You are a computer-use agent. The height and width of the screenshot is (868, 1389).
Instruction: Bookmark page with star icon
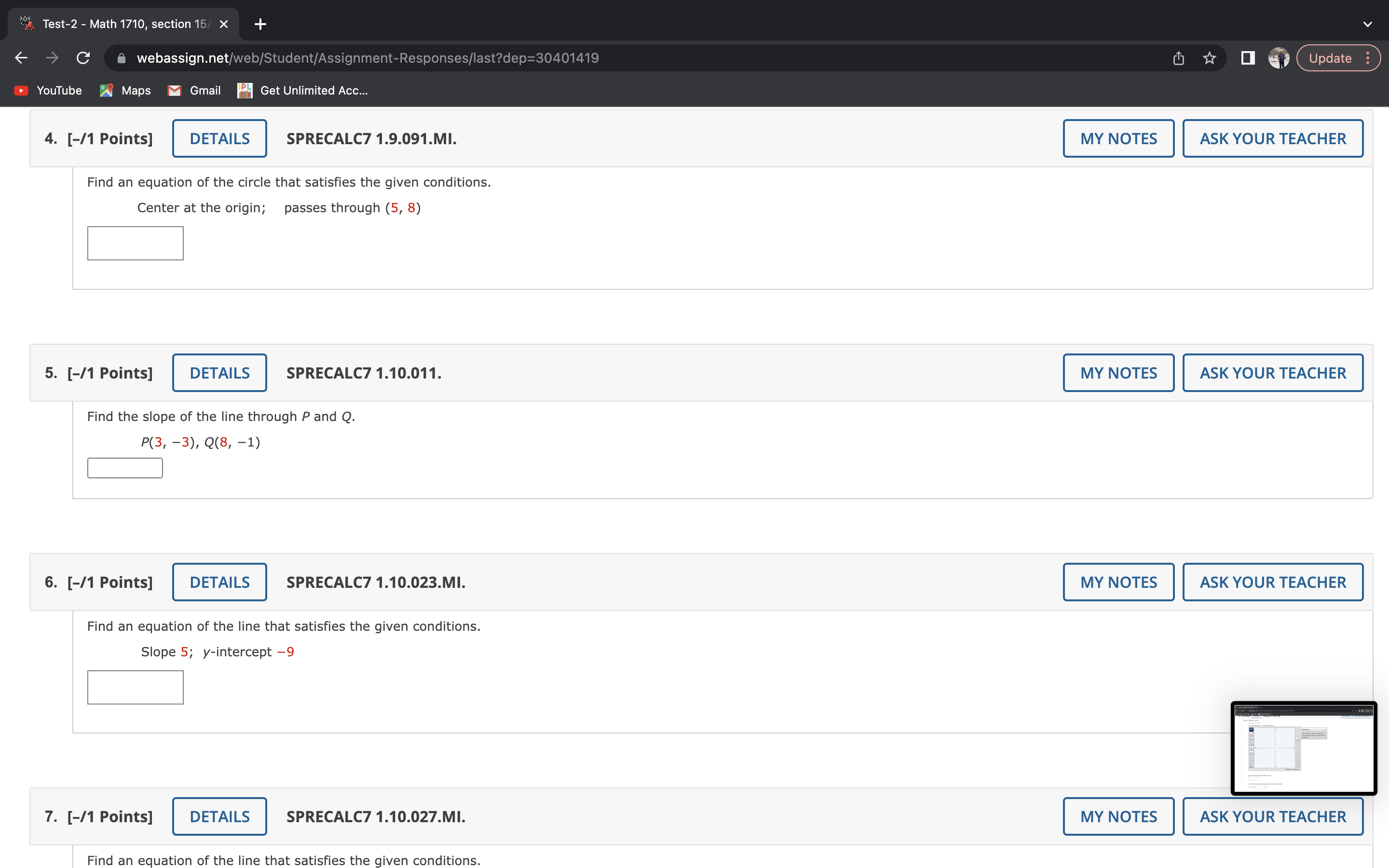pos(1210,58)
